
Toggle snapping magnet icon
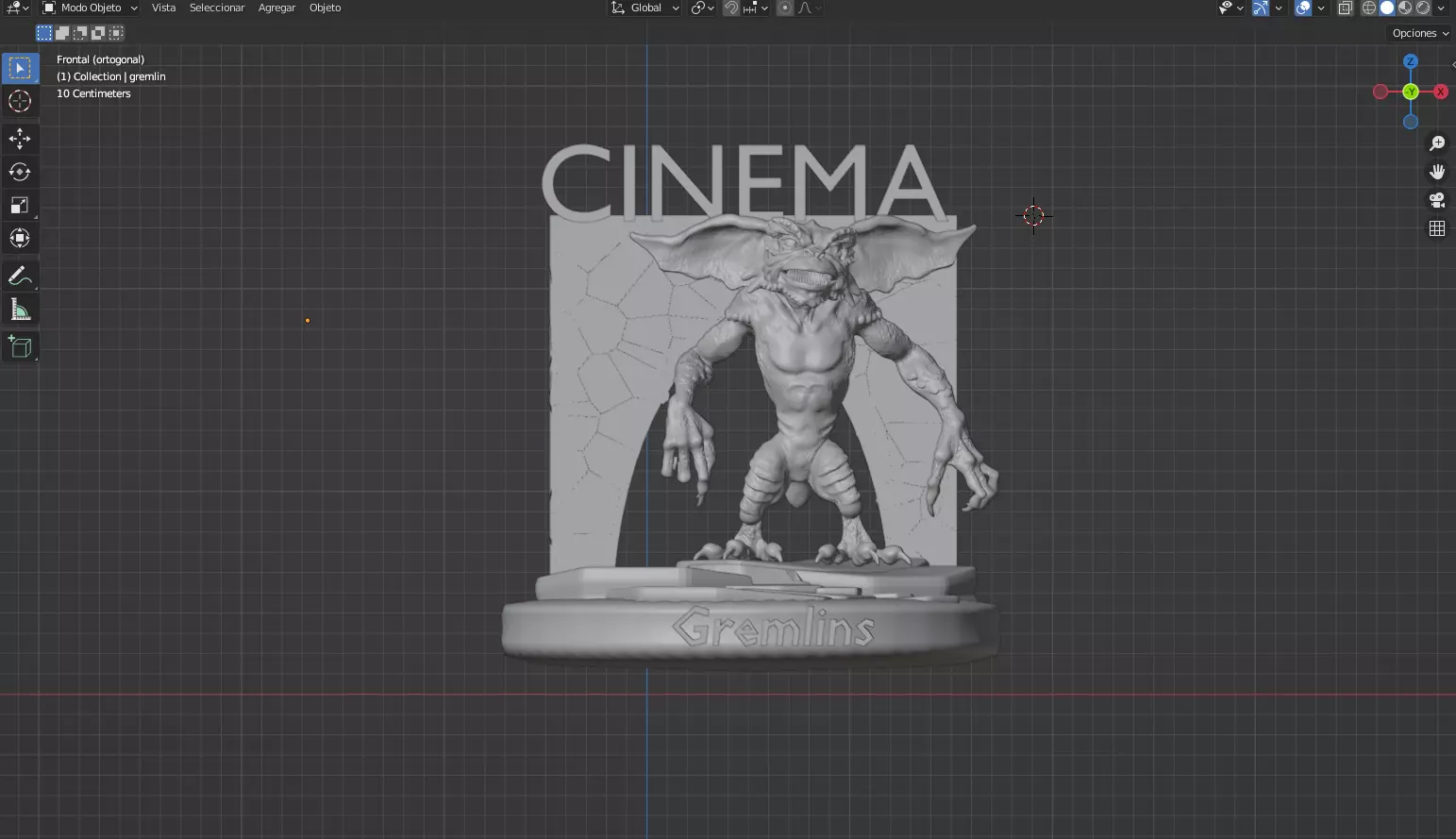[x=731, y=8]
